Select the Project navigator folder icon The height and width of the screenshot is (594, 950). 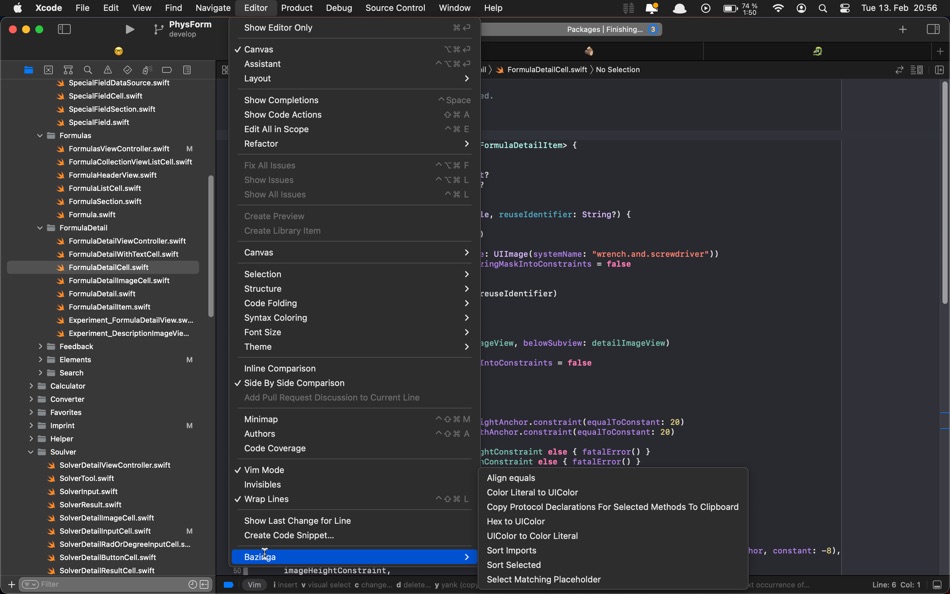(28, 70)
